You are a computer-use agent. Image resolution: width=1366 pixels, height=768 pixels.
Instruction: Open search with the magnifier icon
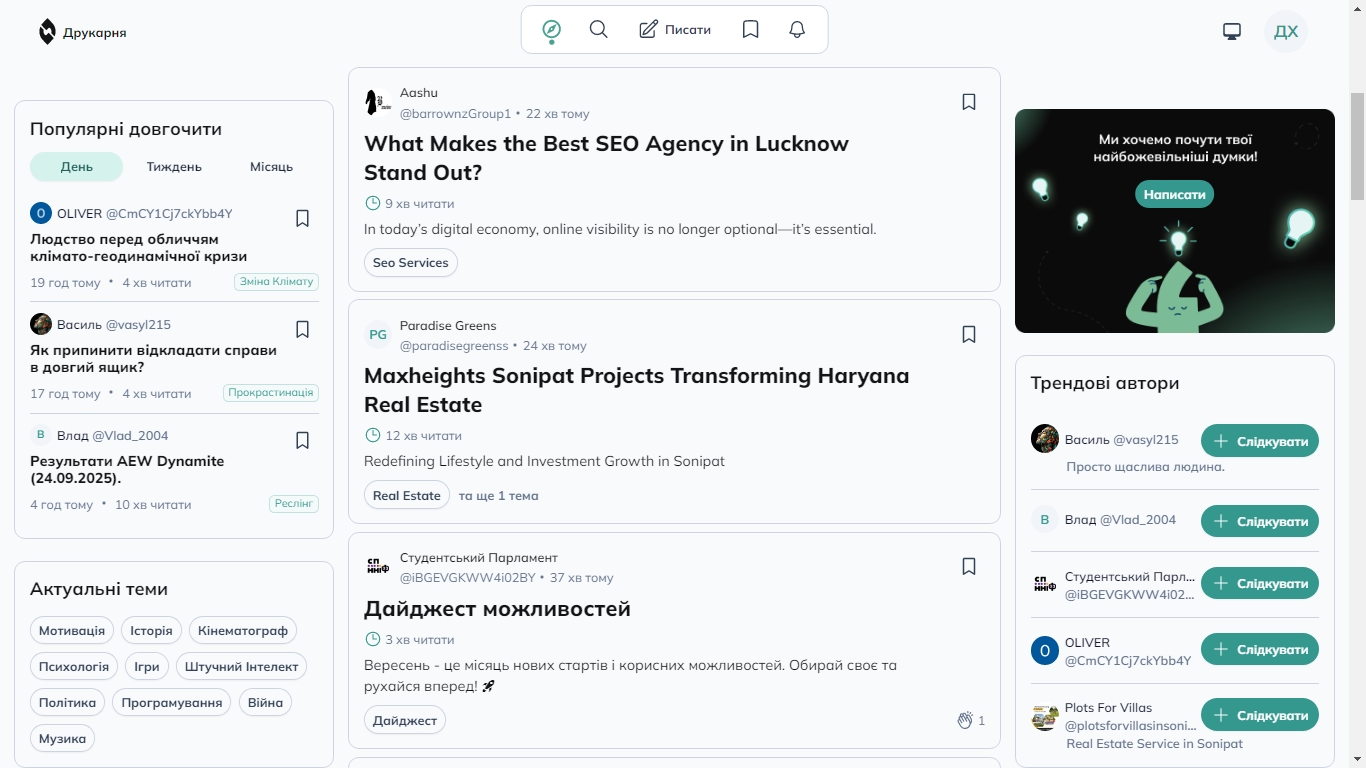(599, 30)
